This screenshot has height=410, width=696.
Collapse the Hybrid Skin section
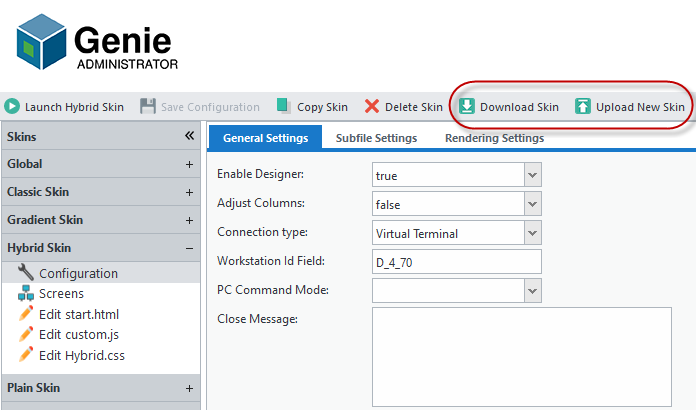pos(190,248)
